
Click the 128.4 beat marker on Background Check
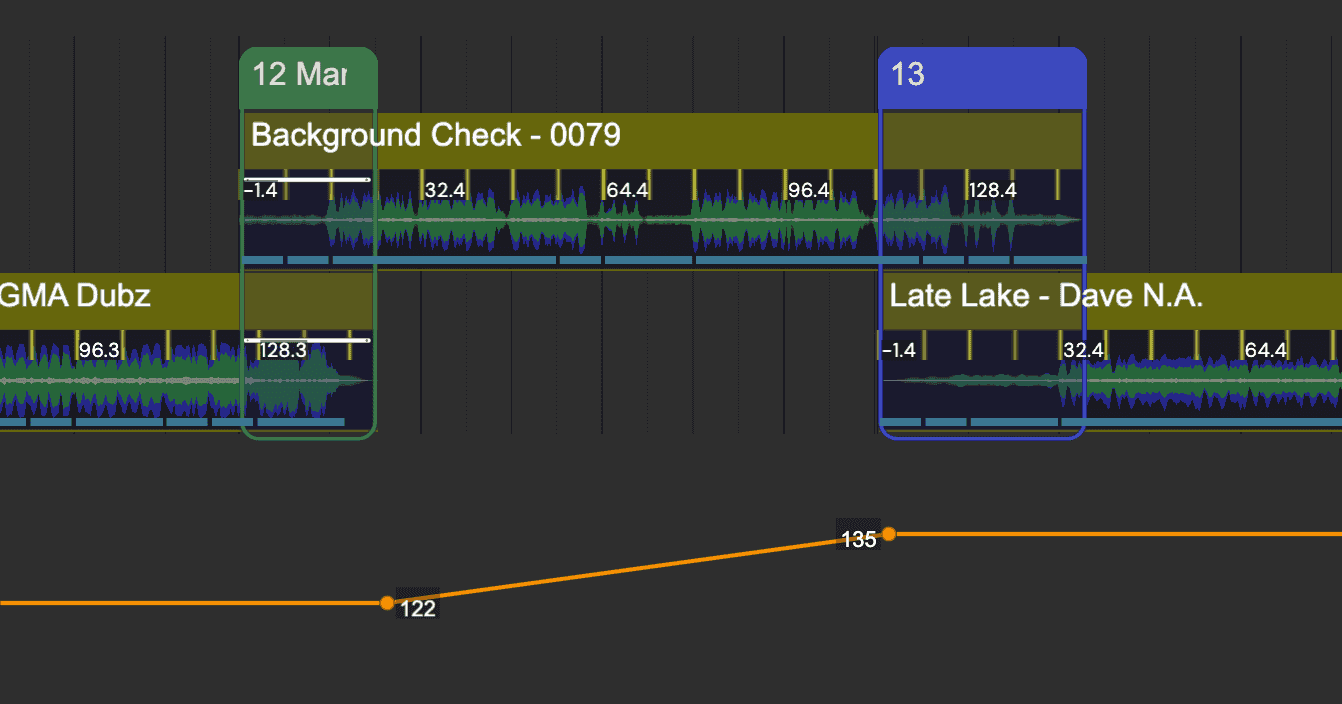tap(992, 189)
